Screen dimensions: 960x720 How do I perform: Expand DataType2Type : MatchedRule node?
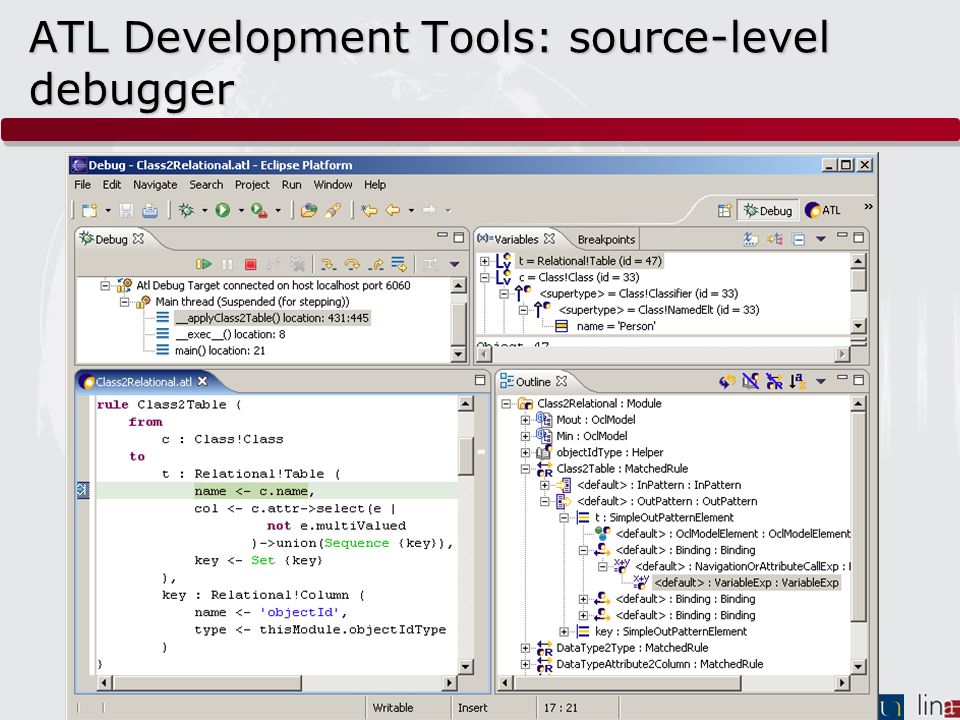click(525, 648)
